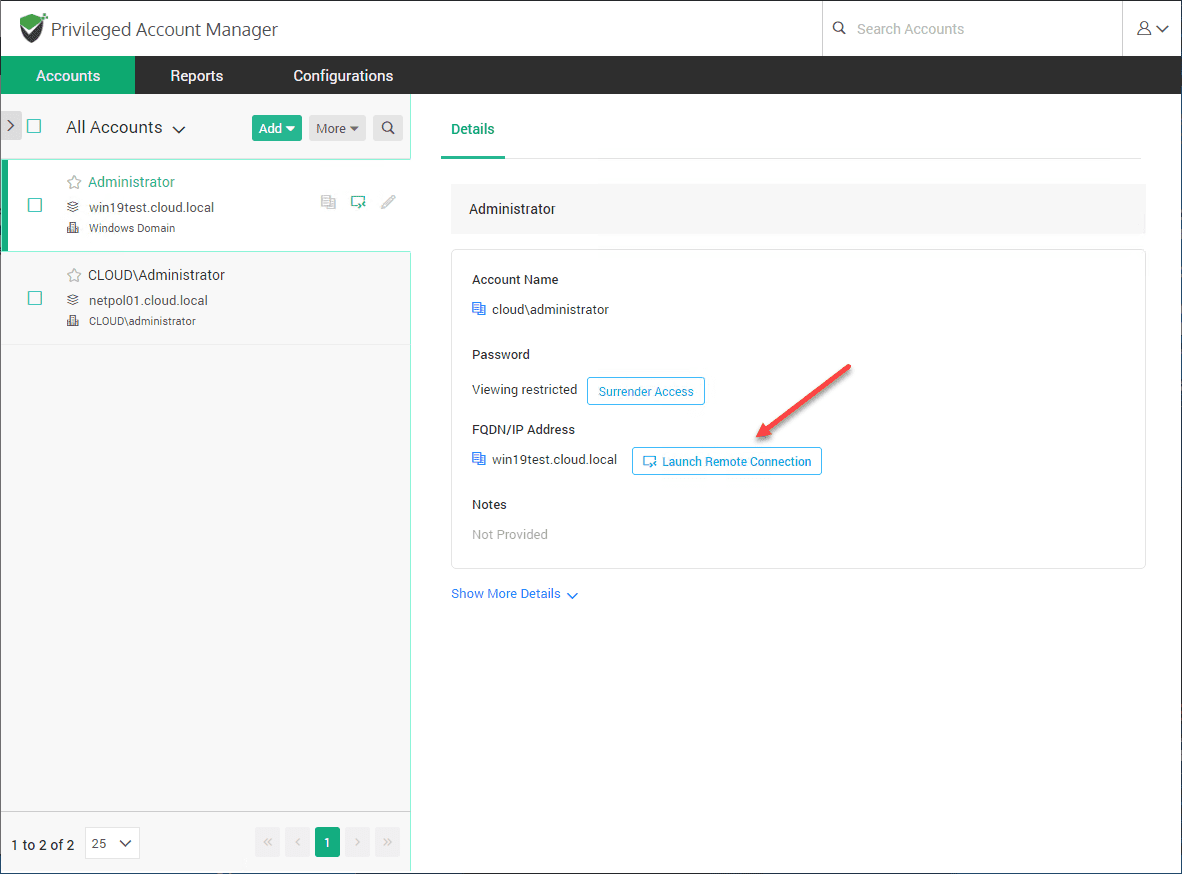
Task: Open the All Accounts filter dropdown
Action: [x=126, y=127]
